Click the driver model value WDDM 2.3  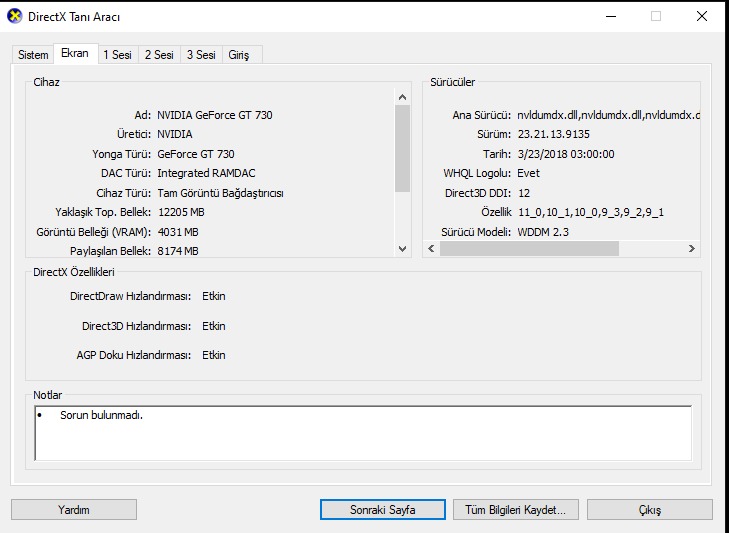pos(543,232)
